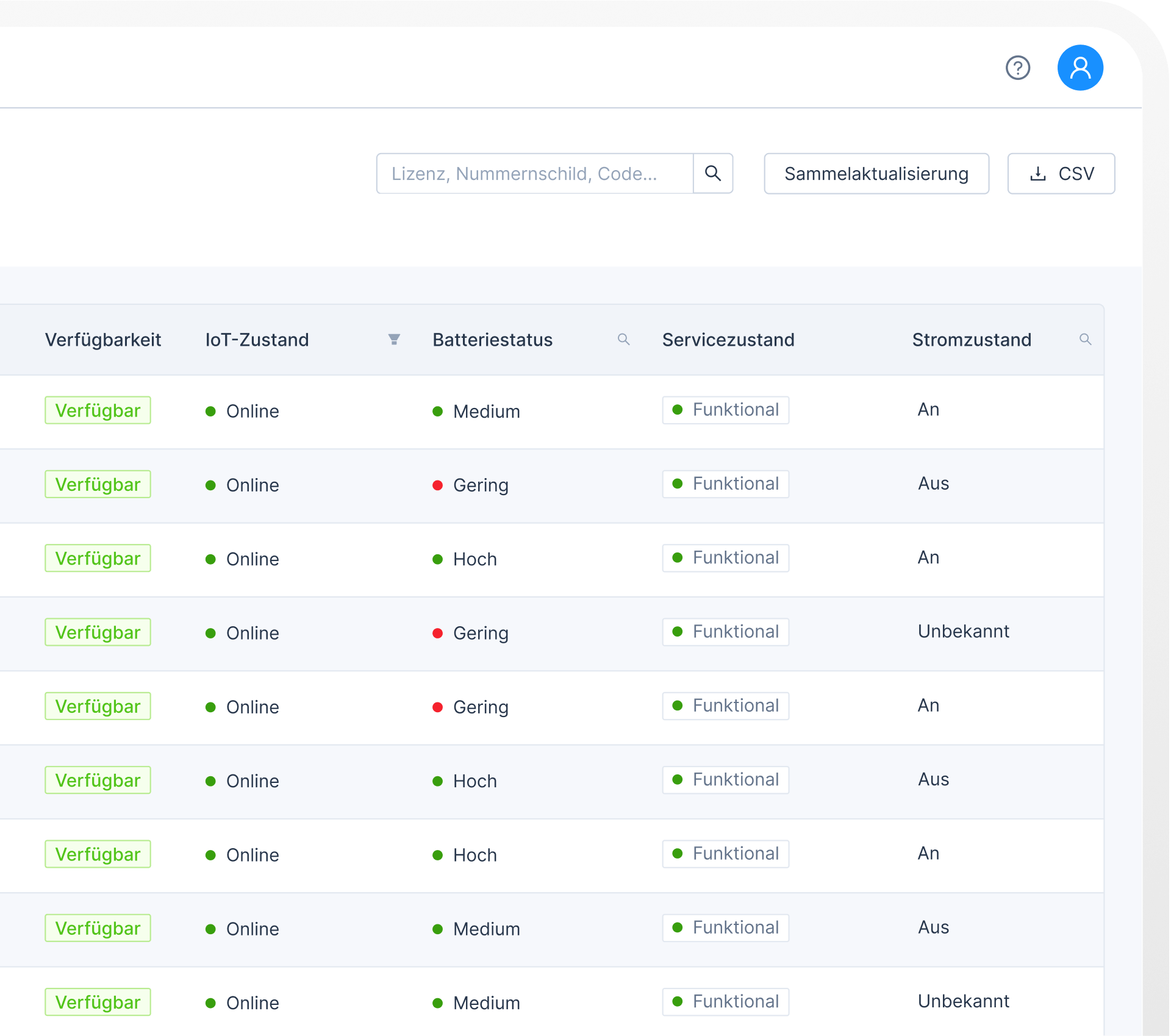The image size is (1171, 1036).
Task: Click the Verfügbarkeit column header
Action: click(103, 340)
